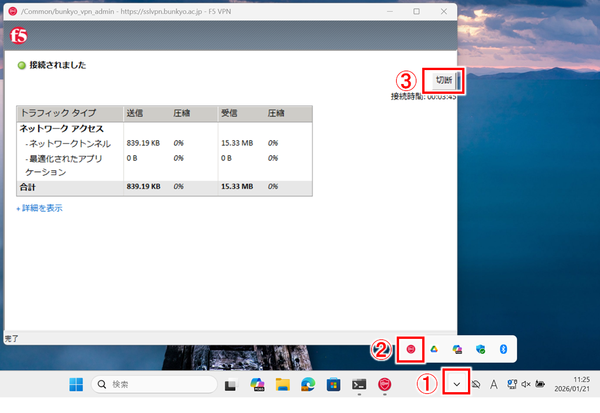Open Microsoft Store from taskbar
Screen dimensions: 600x413
pos(332,384)
